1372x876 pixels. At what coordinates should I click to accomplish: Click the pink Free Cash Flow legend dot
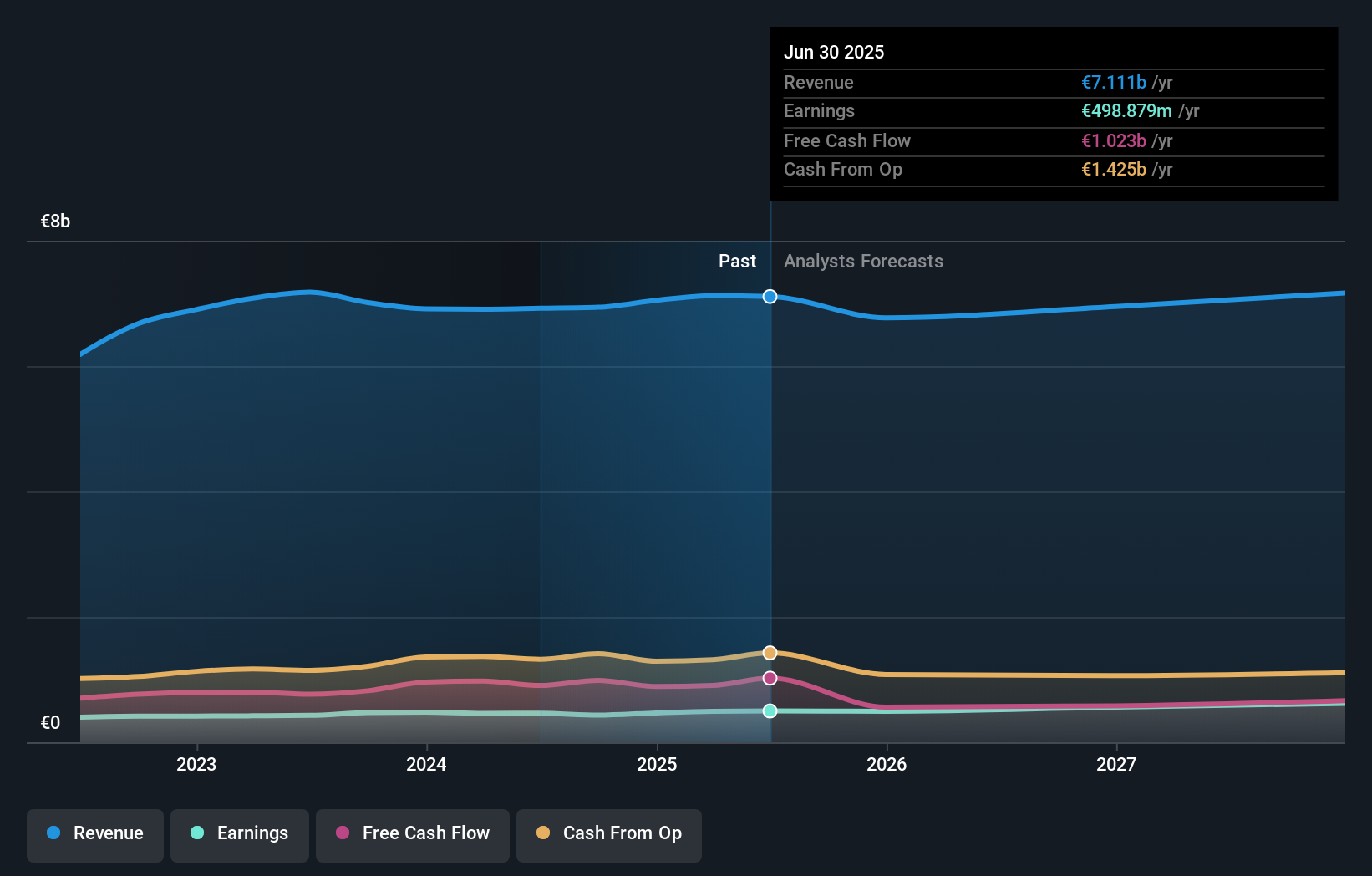343,833
